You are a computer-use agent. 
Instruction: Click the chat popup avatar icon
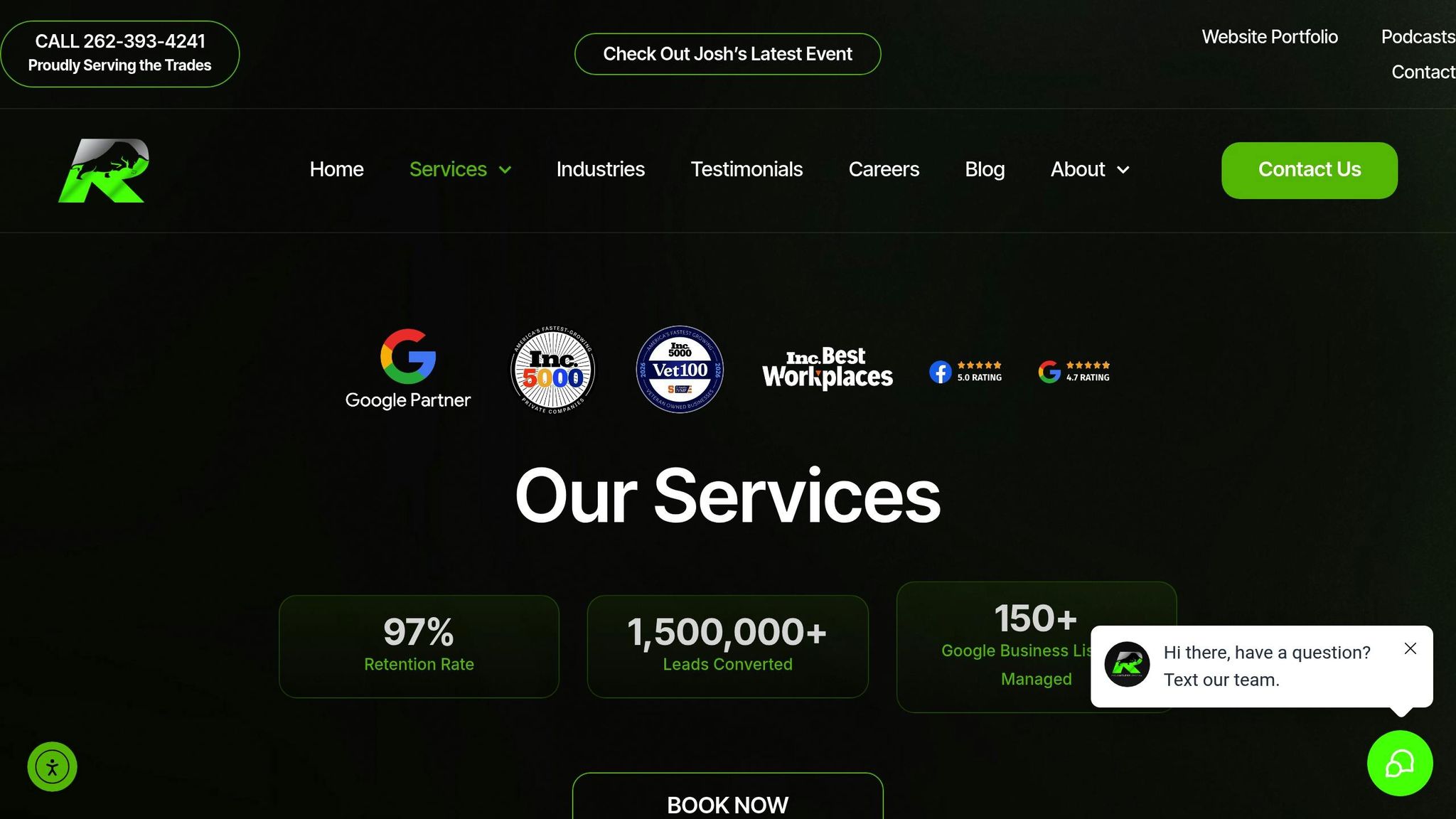pos(1127,665)
